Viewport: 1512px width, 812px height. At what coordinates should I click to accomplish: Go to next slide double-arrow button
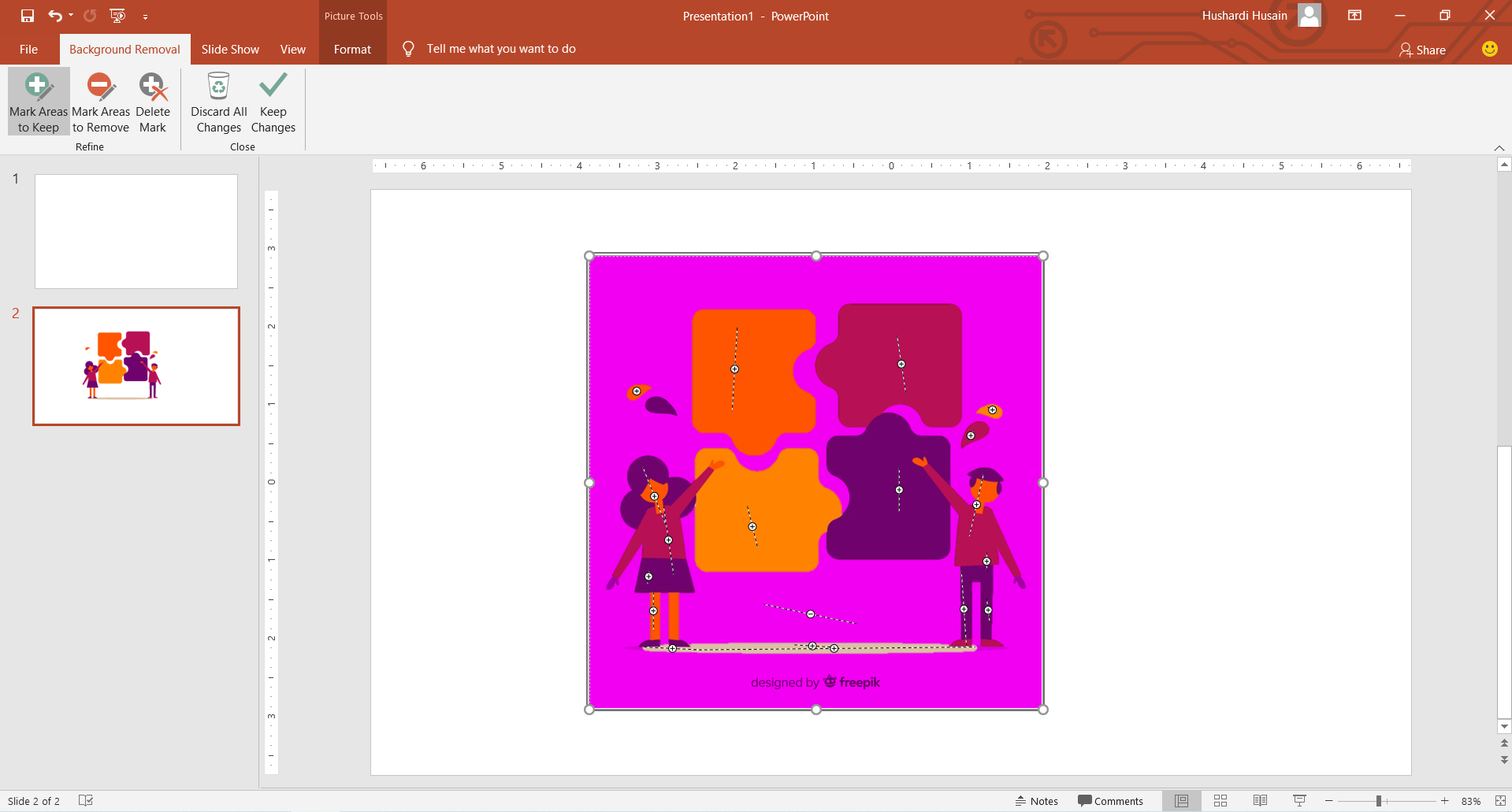point(1504,760)
